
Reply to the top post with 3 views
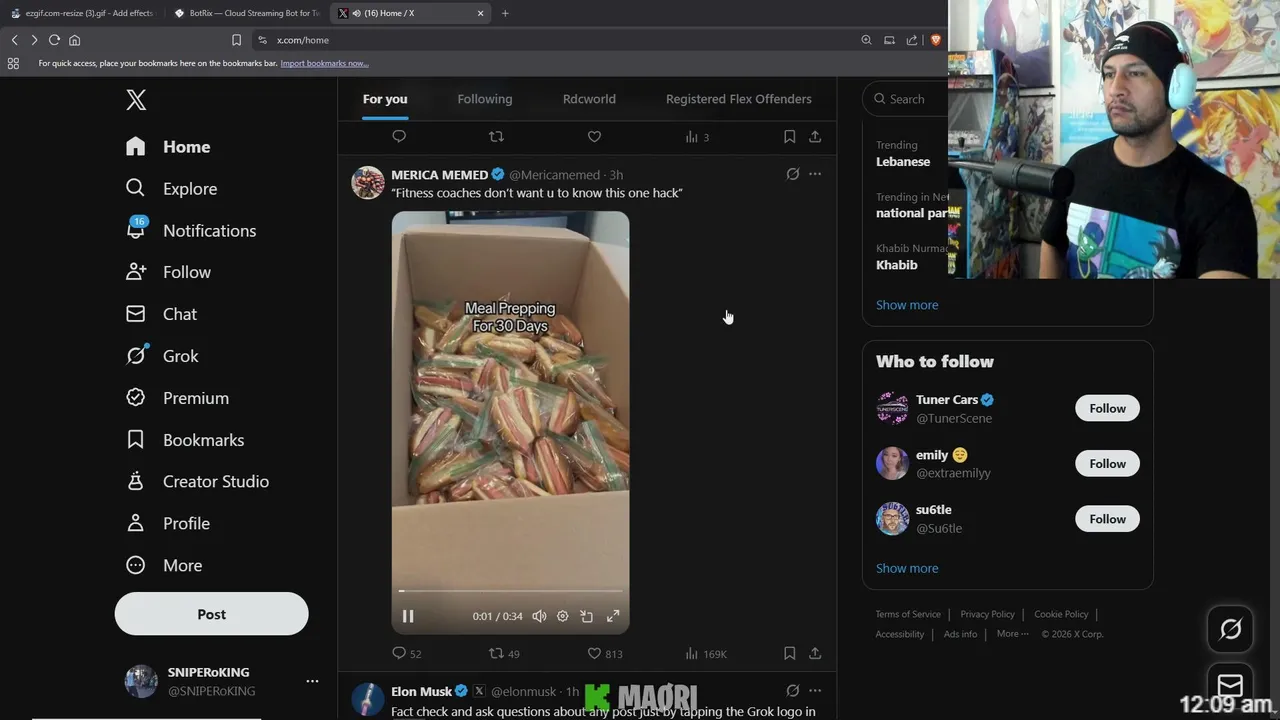coord(399,136)
